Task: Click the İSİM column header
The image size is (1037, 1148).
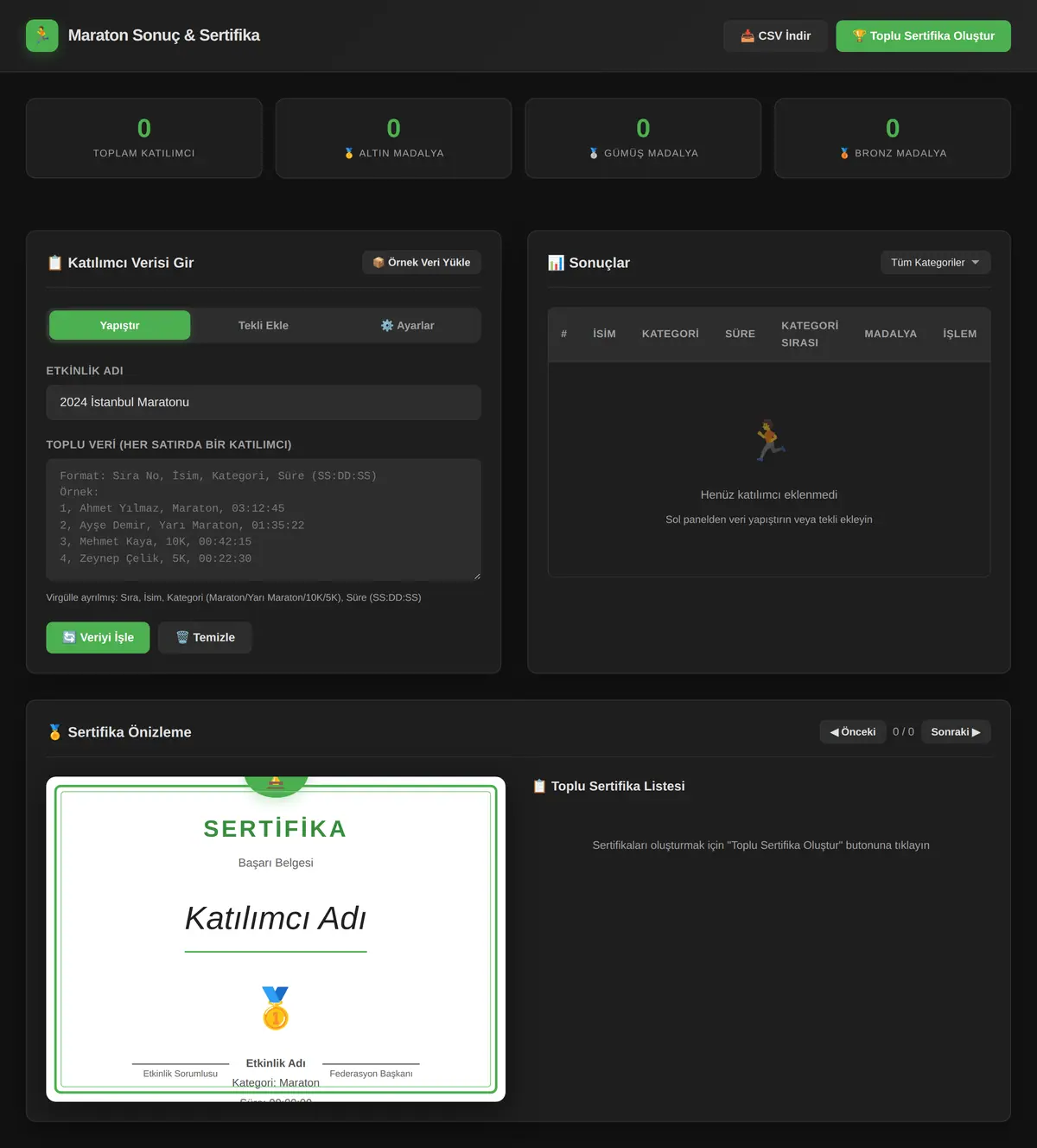Action: click(x=604, y=334)
